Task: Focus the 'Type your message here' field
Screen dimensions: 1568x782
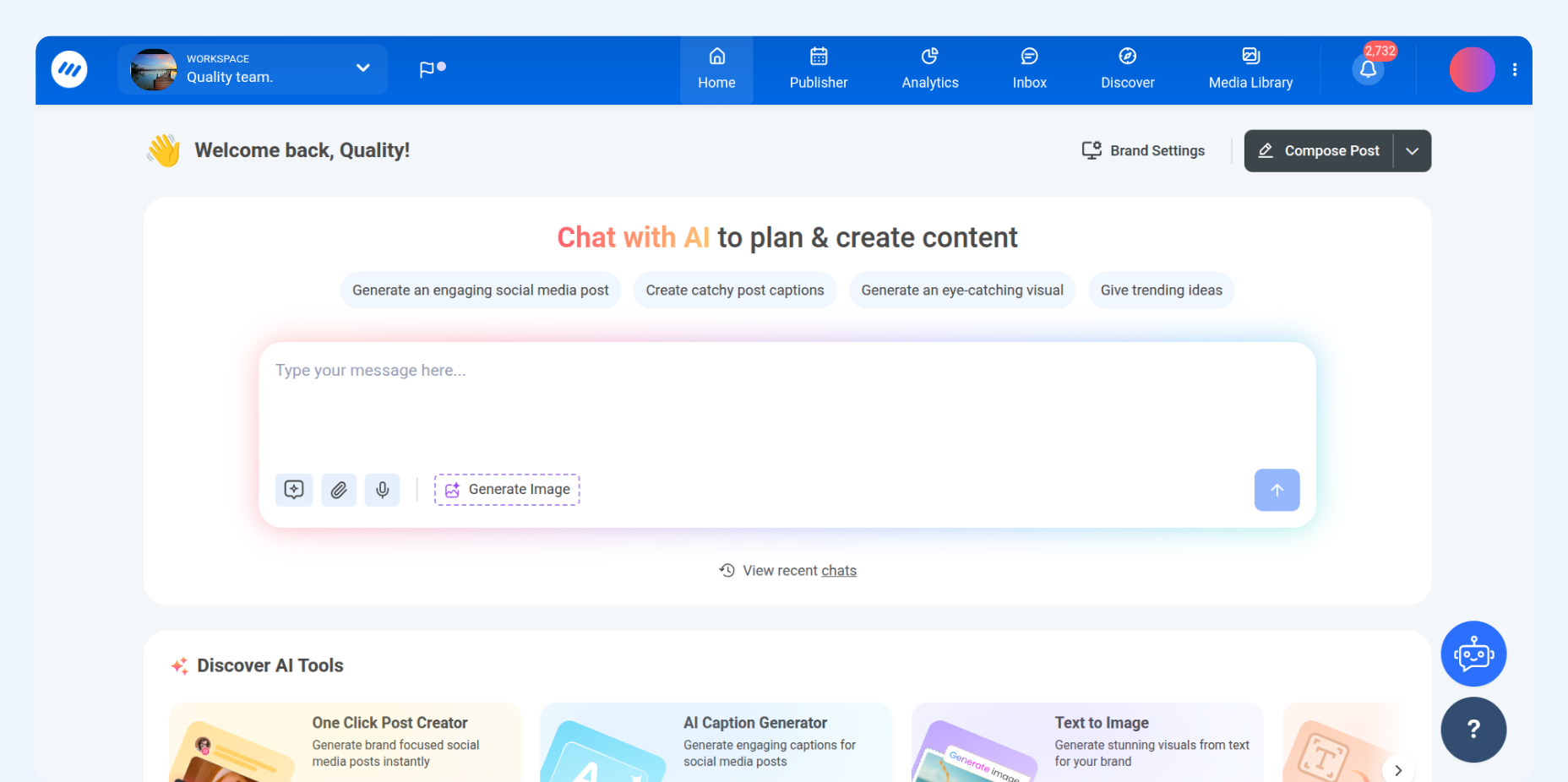Action: (787, 405)
